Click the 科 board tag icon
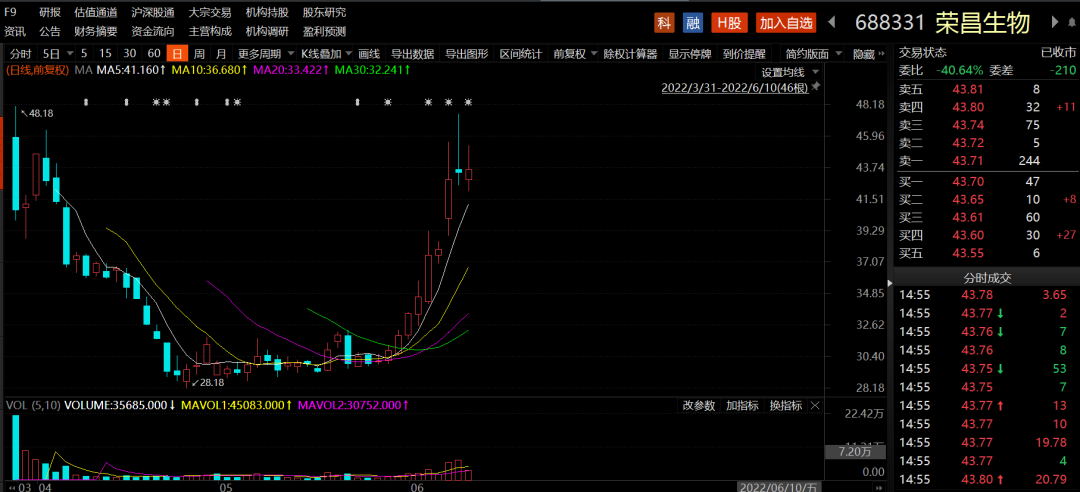The width and height of the screenshot is (1080, 492). point(664,22)
